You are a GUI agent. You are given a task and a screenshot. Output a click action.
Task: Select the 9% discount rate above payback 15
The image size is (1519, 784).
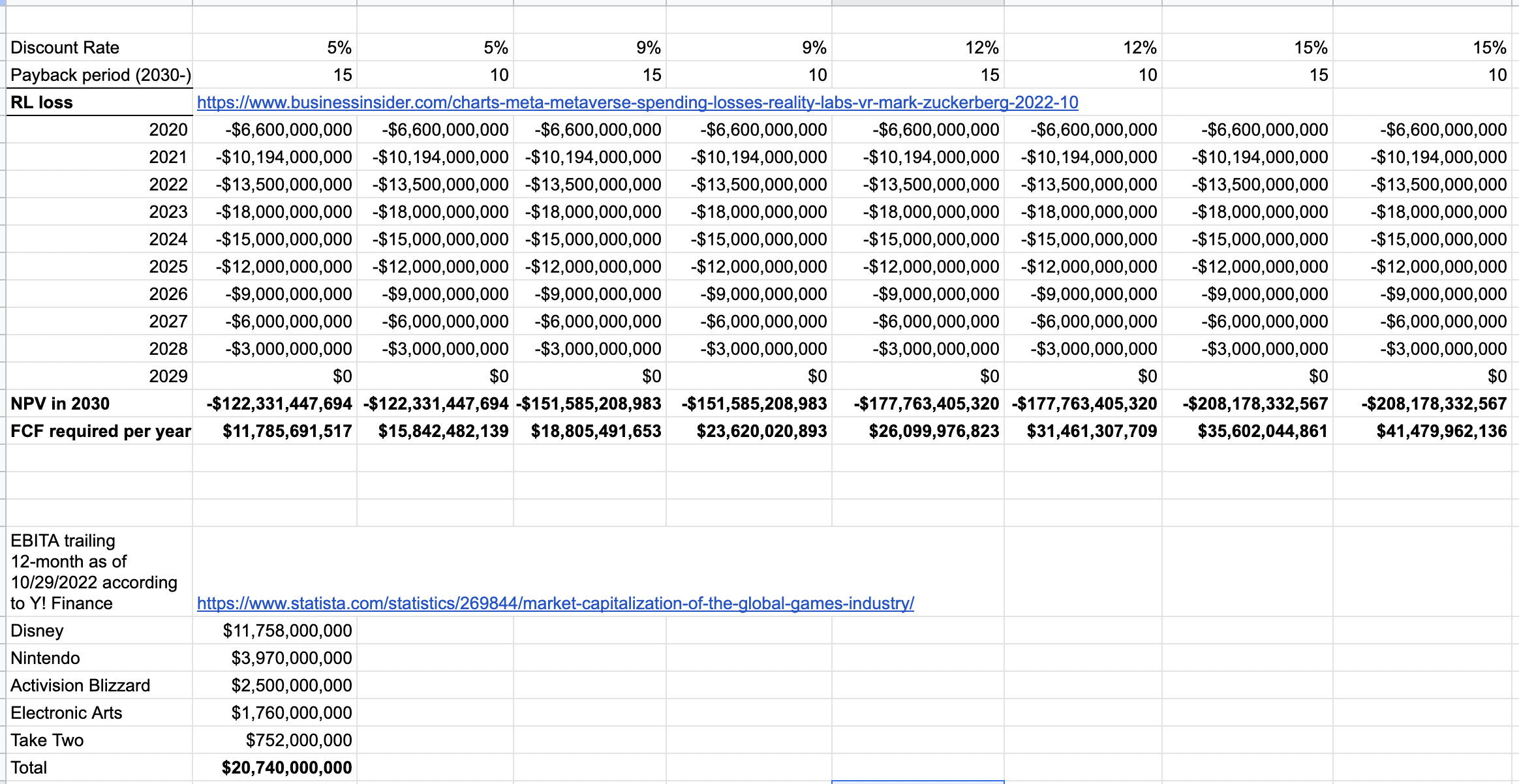point(590,48)
